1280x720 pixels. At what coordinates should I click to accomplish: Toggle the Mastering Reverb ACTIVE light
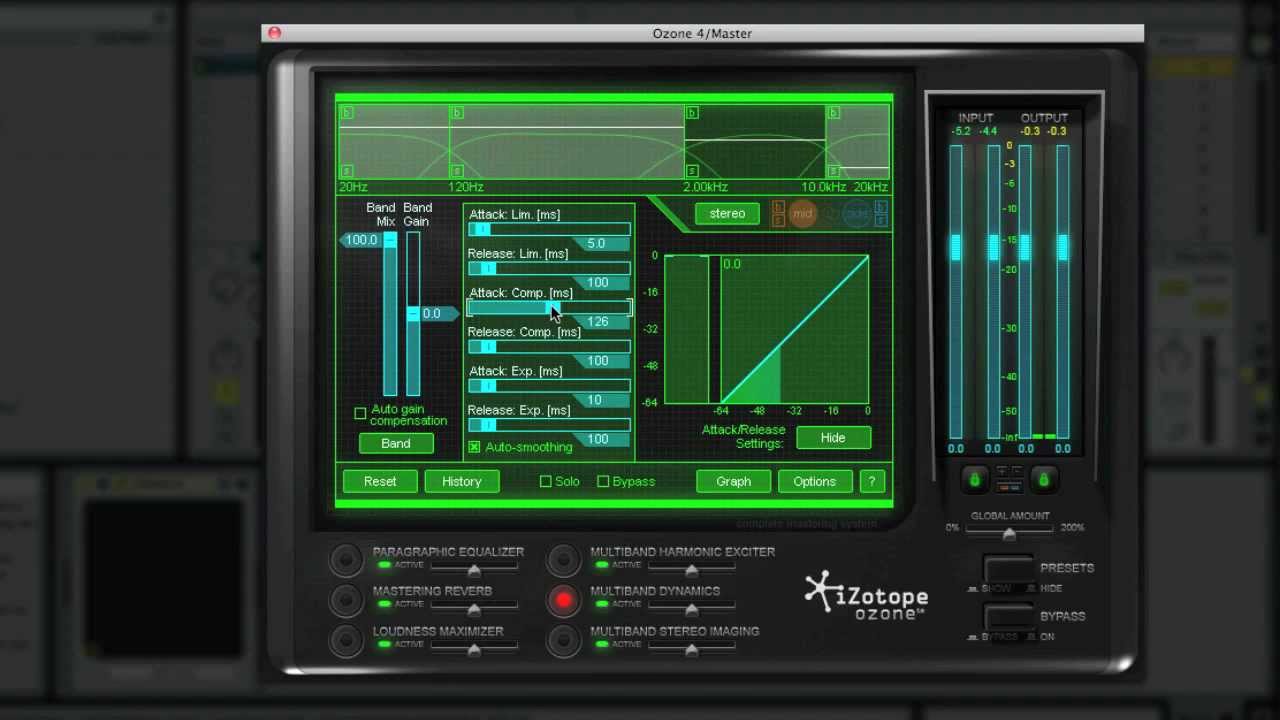[383, 604]
